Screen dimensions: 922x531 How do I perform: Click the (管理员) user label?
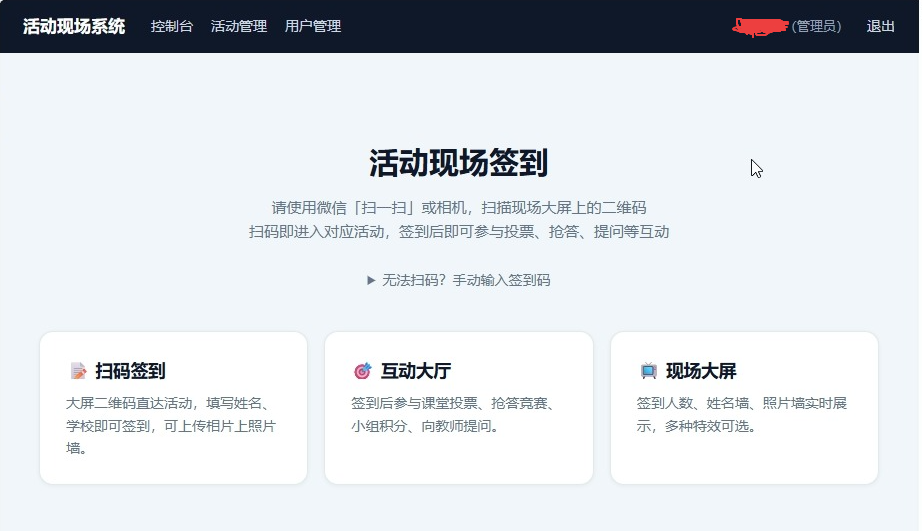pos(817,26)
